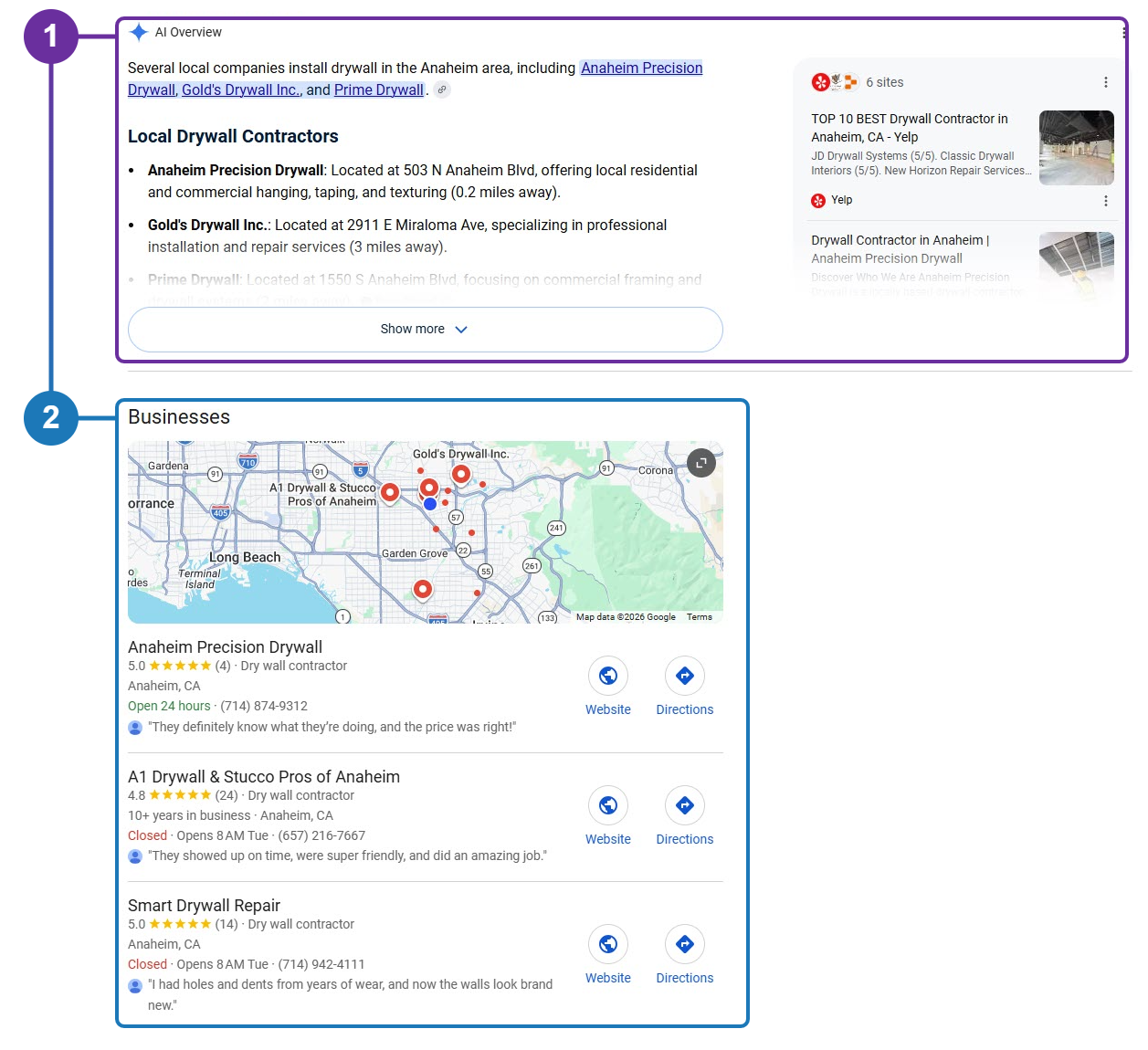Open the A1 Drywall & Stucco Pros Website icon
This screenshot has width=1148, height=1050.
point(608,805)
